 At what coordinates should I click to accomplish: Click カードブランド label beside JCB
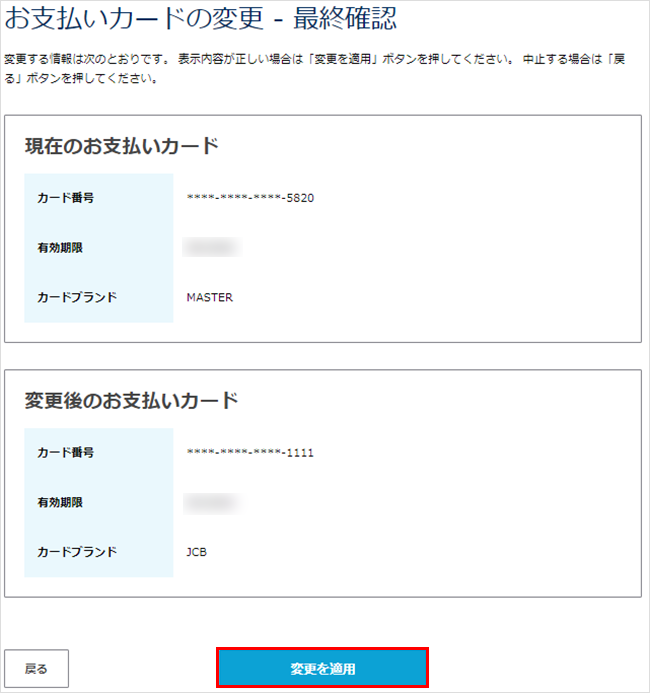[x=77, y=552]
